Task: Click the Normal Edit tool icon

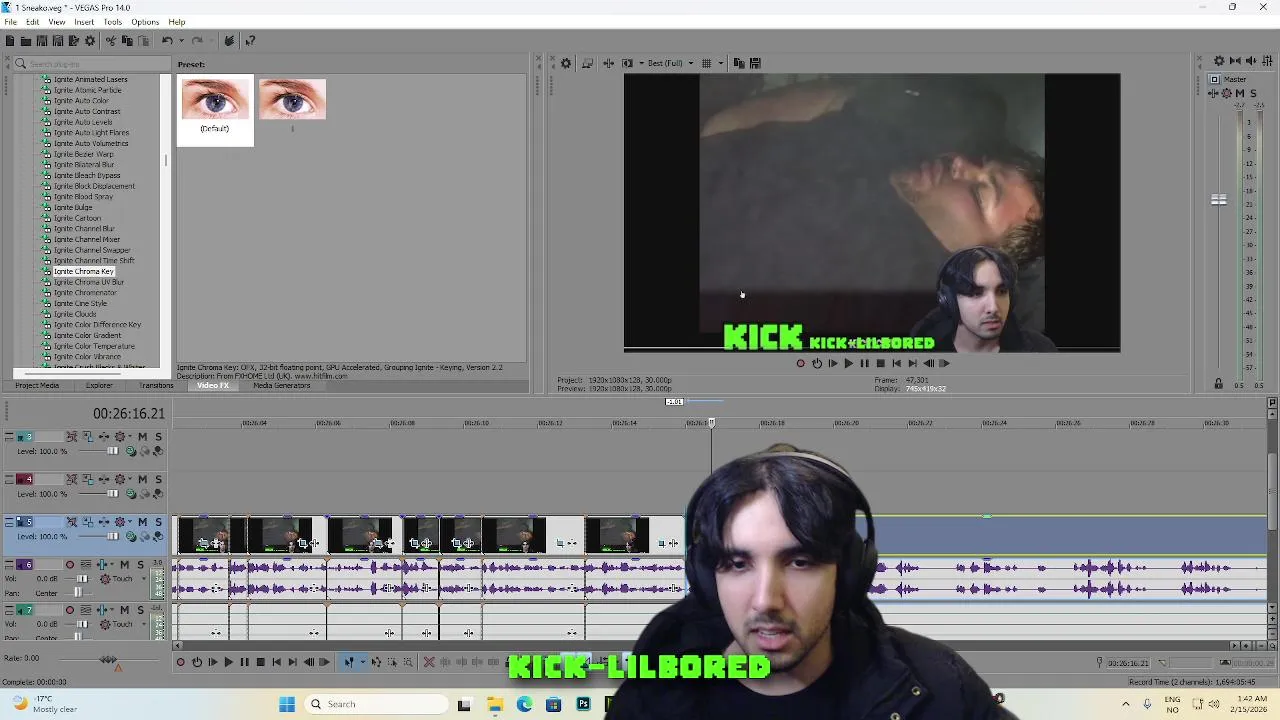Action: 349,662
